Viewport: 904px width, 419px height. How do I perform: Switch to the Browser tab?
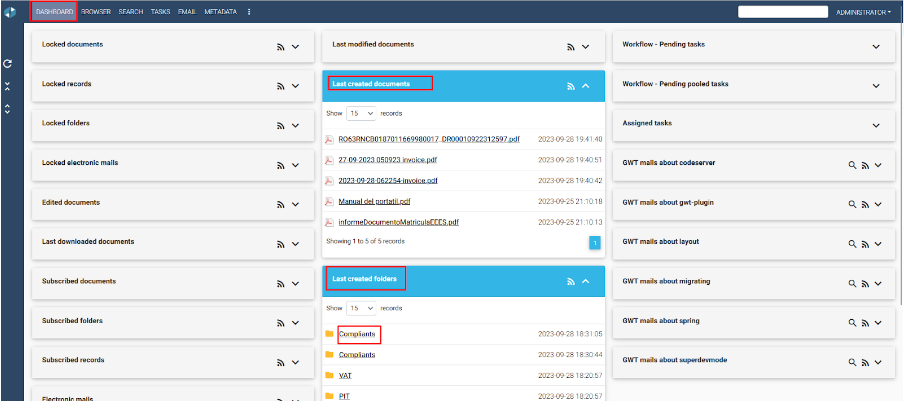(x=96, y=12)
